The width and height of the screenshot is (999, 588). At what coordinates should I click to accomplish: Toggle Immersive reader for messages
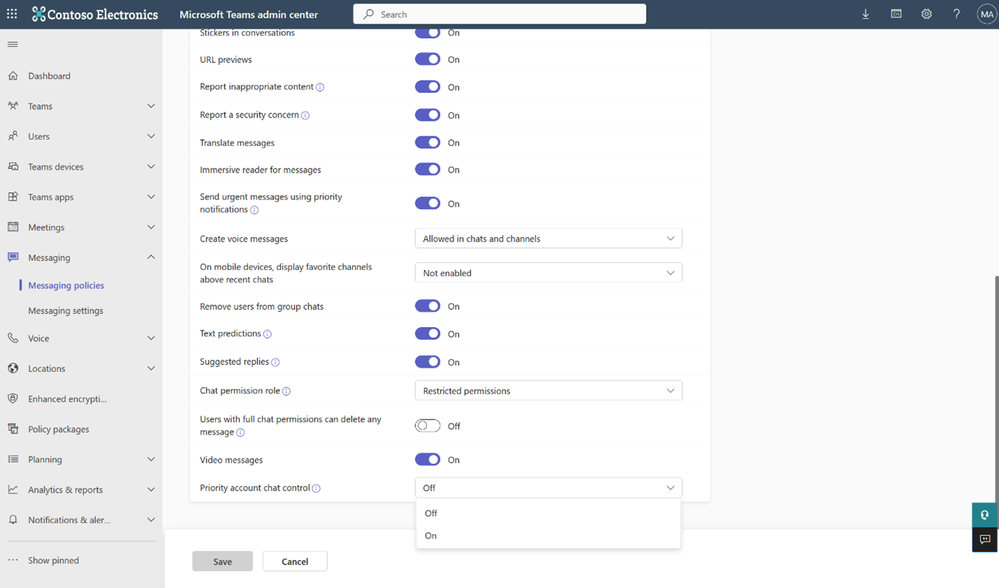428,169
